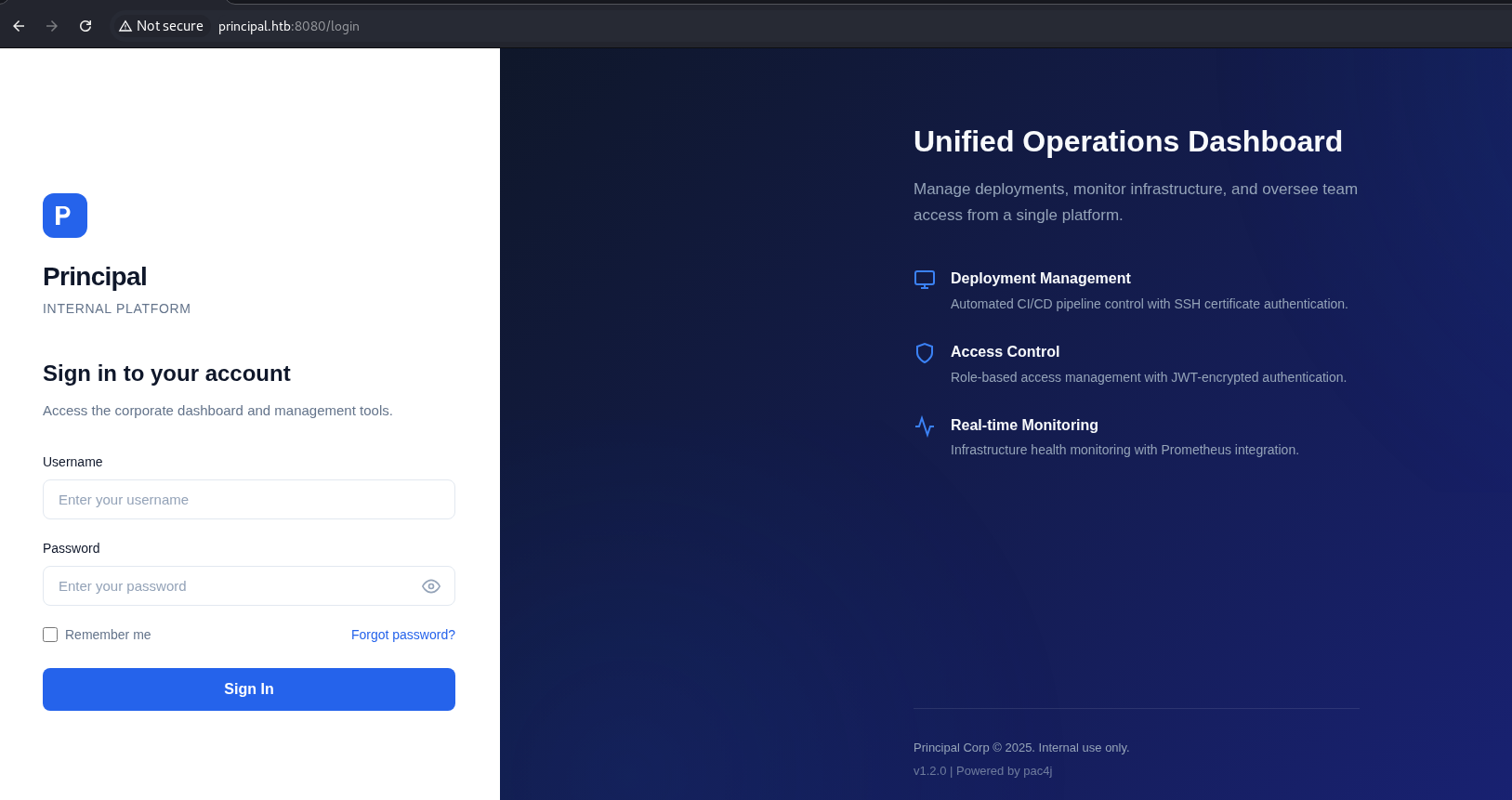Open the Forgot password link
Image resolution: width=1512 pixels, height=800 pixels.
(x=402, y=635)
